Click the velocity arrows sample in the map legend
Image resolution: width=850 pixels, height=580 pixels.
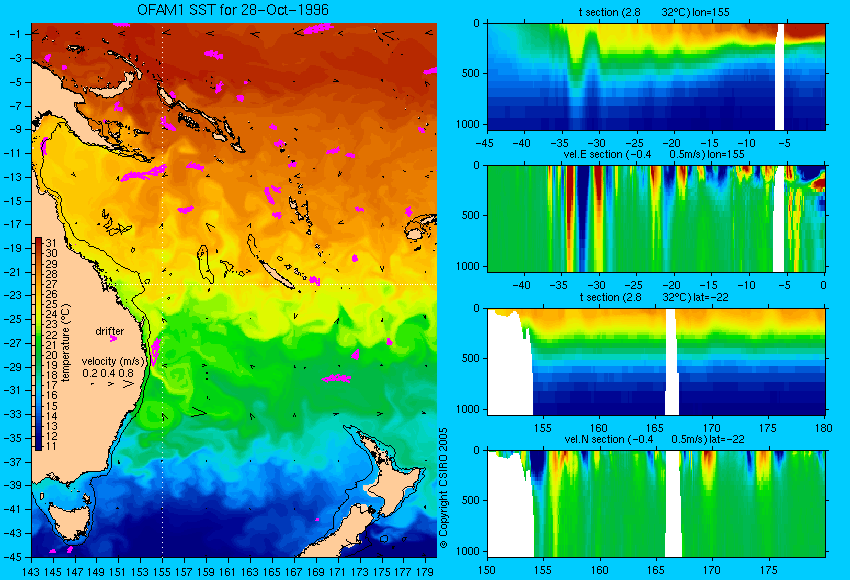point(113,384)
